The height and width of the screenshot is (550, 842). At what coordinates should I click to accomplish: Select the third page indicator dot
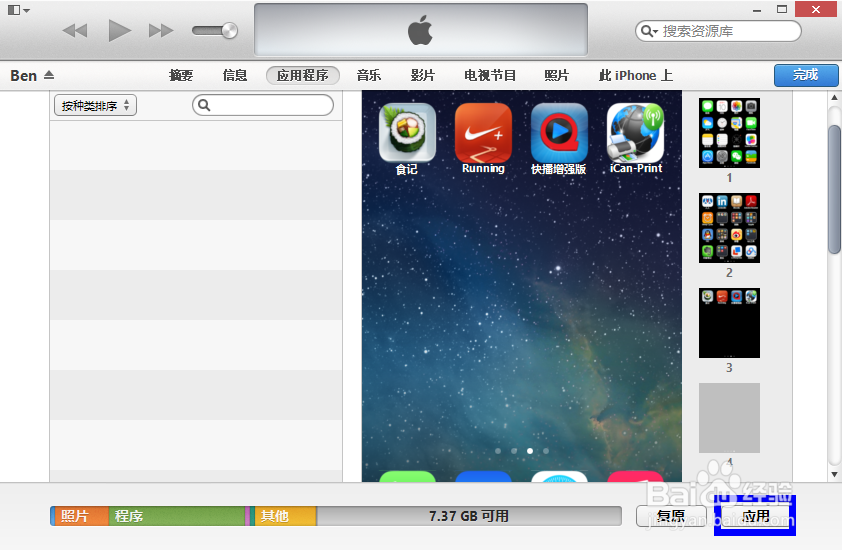click(530, 451)
